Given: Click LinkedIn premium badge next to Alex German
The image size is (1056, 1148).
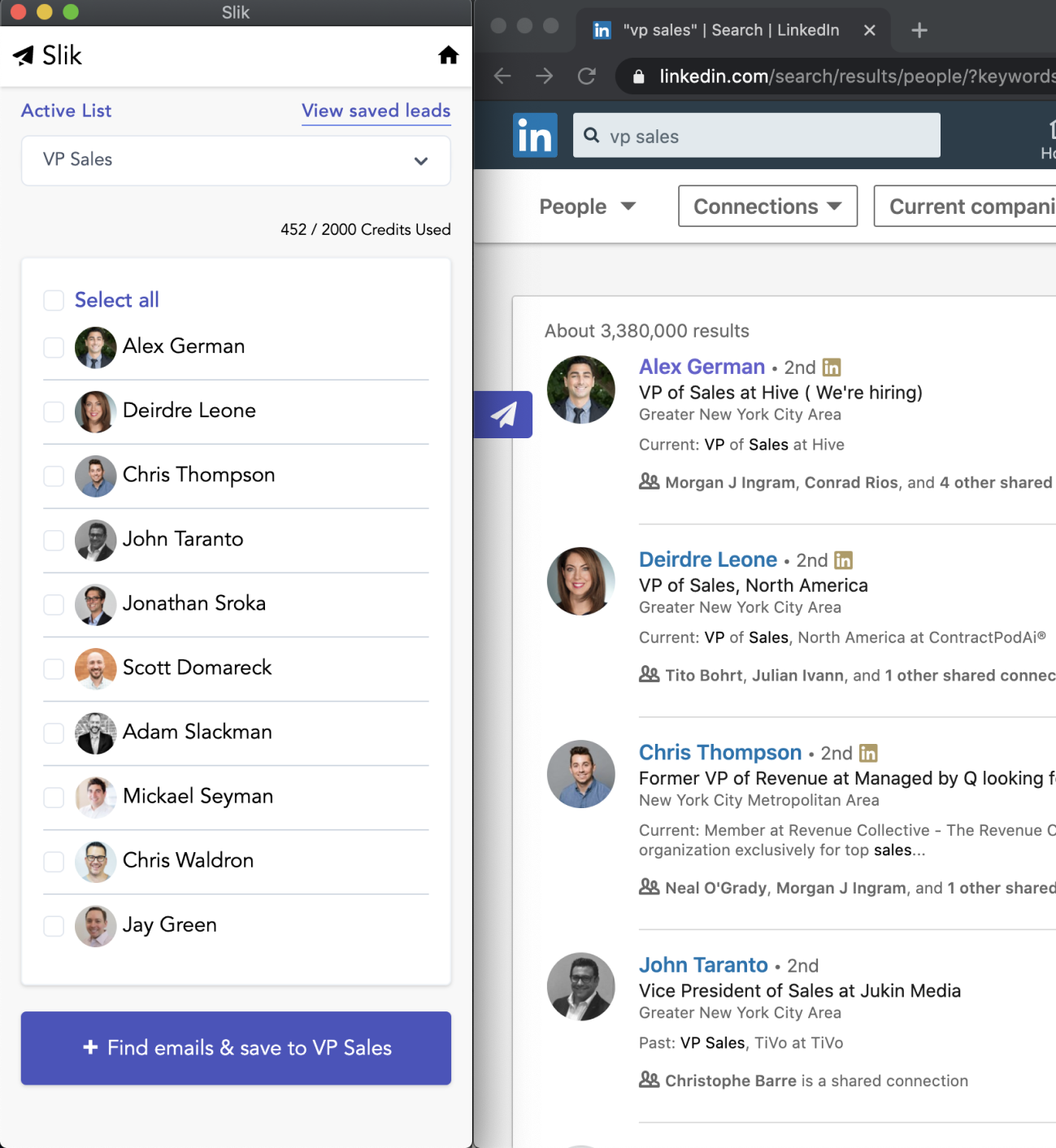Looking at the screenshot, I should pos(832,367).
